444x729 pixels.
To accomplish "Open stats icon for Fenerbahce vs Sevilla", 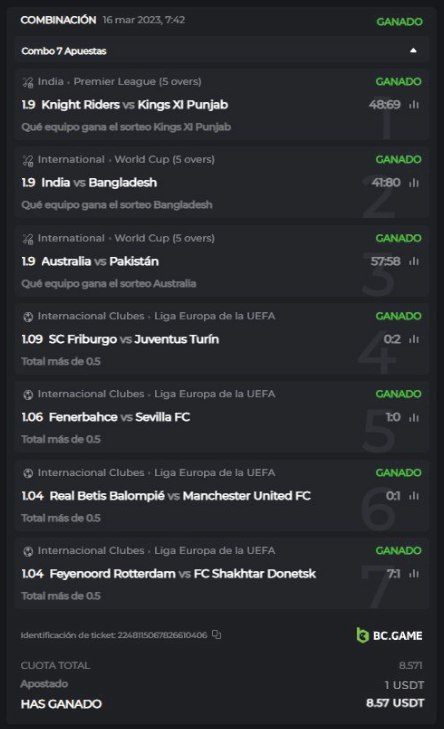I will tap(414, 418).
